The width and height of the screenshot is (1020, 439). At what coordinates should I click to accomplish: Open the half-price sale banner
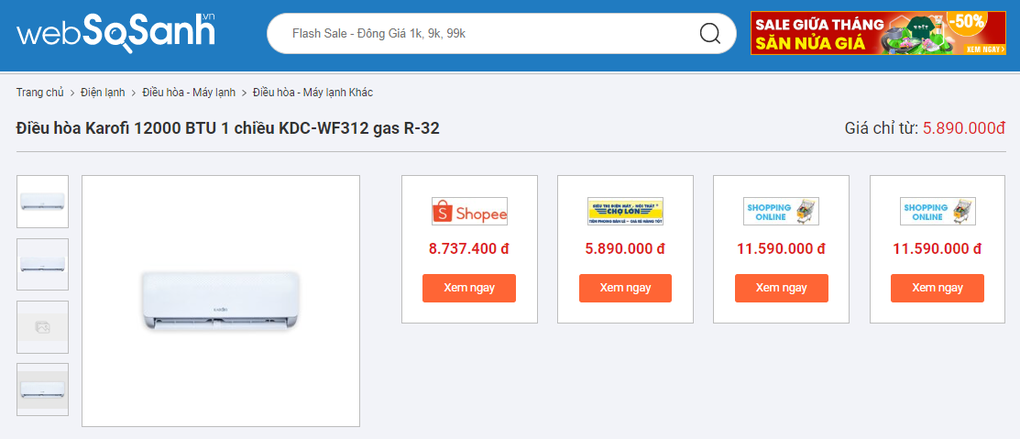tap(878, 33)
